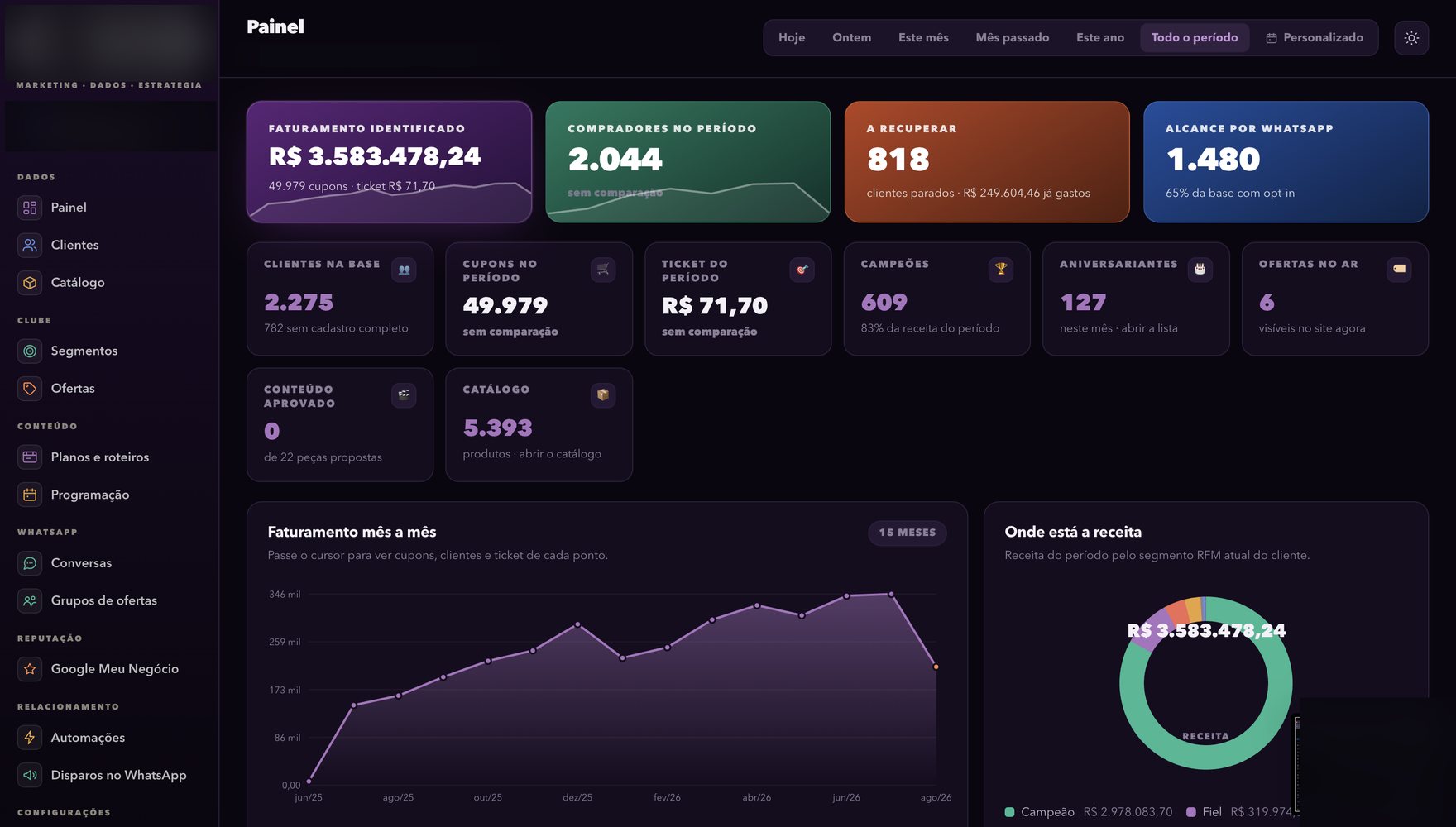Open Segmentos target icon in sidebar
Screen dimensions: 1456x827
(30, 351)
